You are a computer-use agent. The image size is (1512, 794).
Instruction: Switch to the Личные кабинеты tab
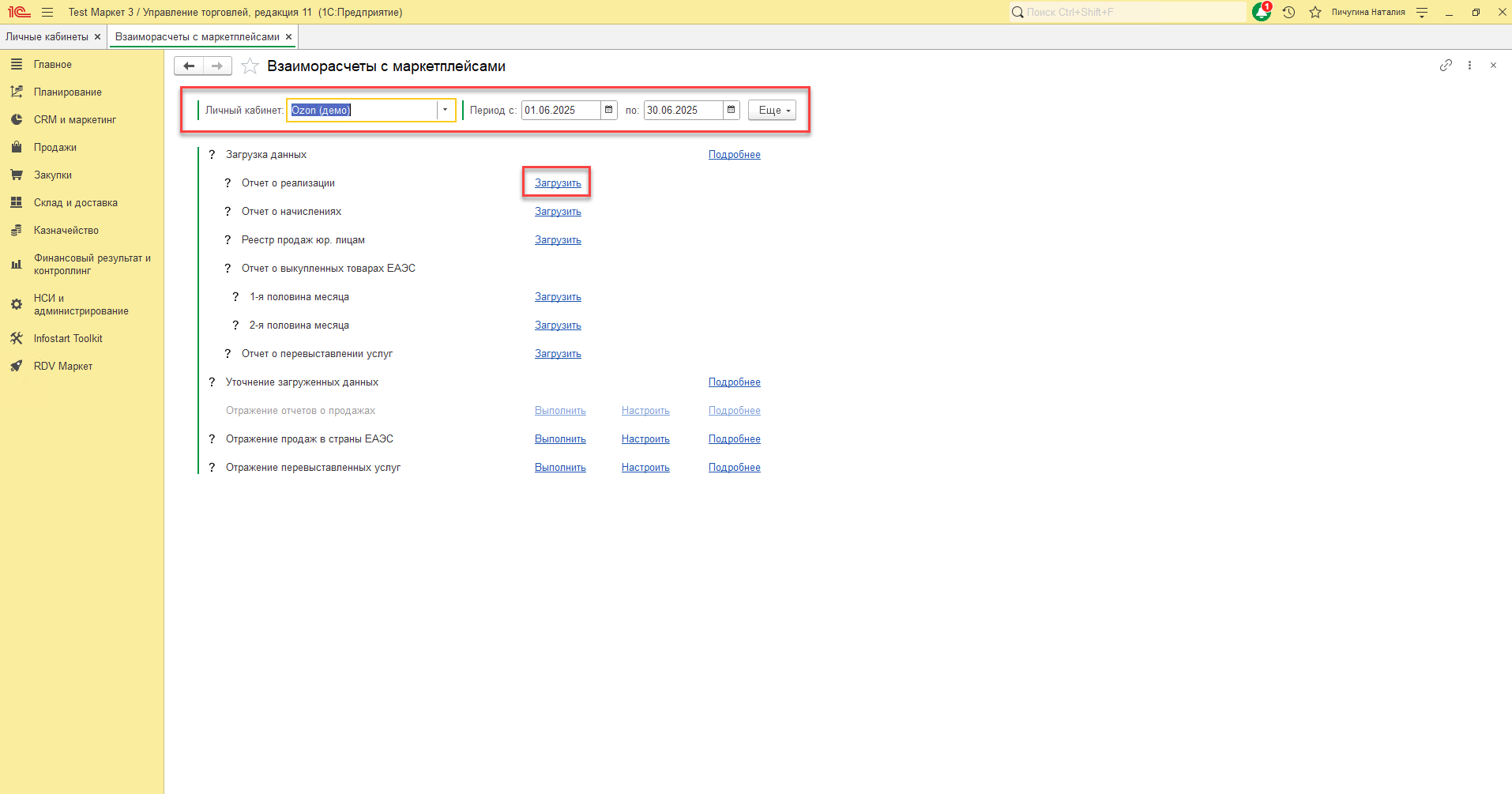pyautogui.click(x=47, y=37)
